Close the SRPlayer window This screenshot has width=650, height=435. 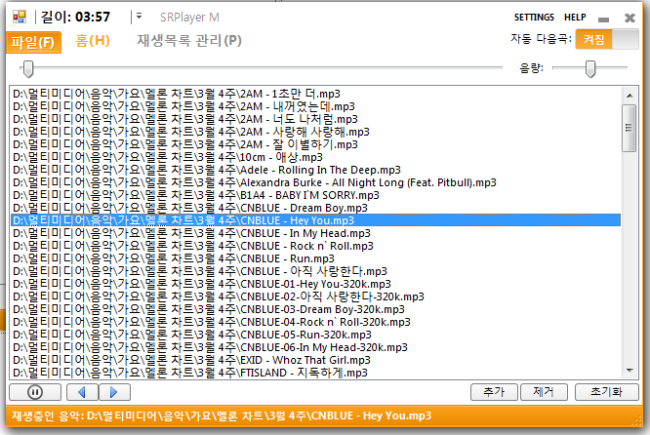coord(630,18)
